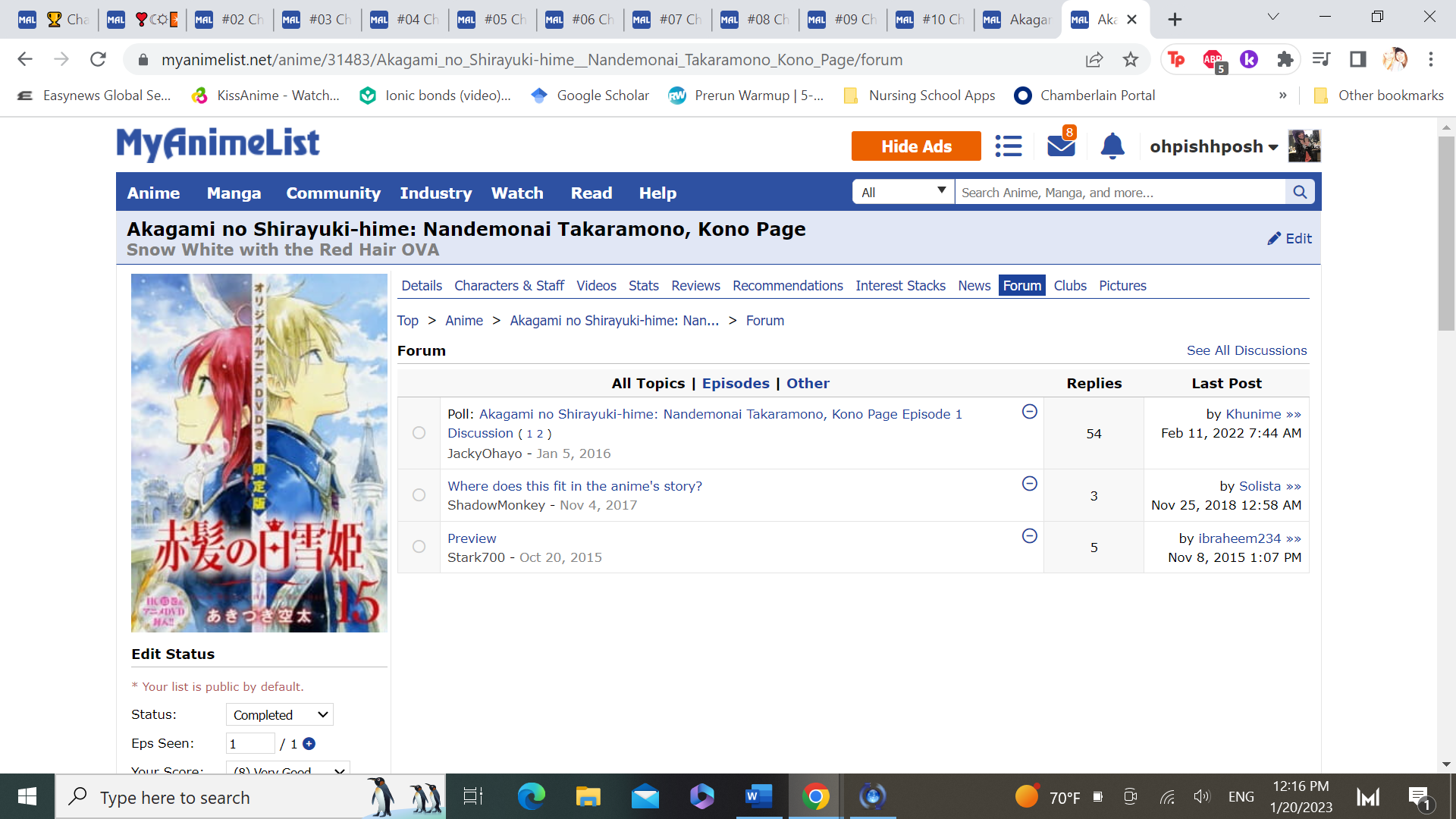
Task: Click the page vertical scrollbar thumb
Action: (x=1446, y=233)
